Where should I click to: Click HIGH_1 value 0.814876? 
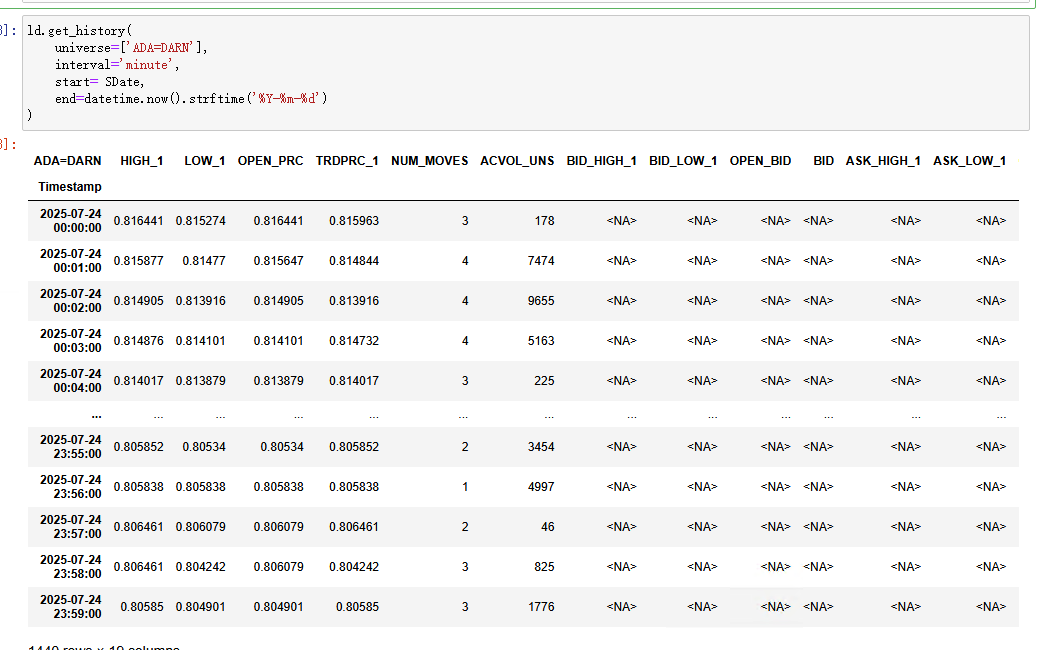(138, 341)
